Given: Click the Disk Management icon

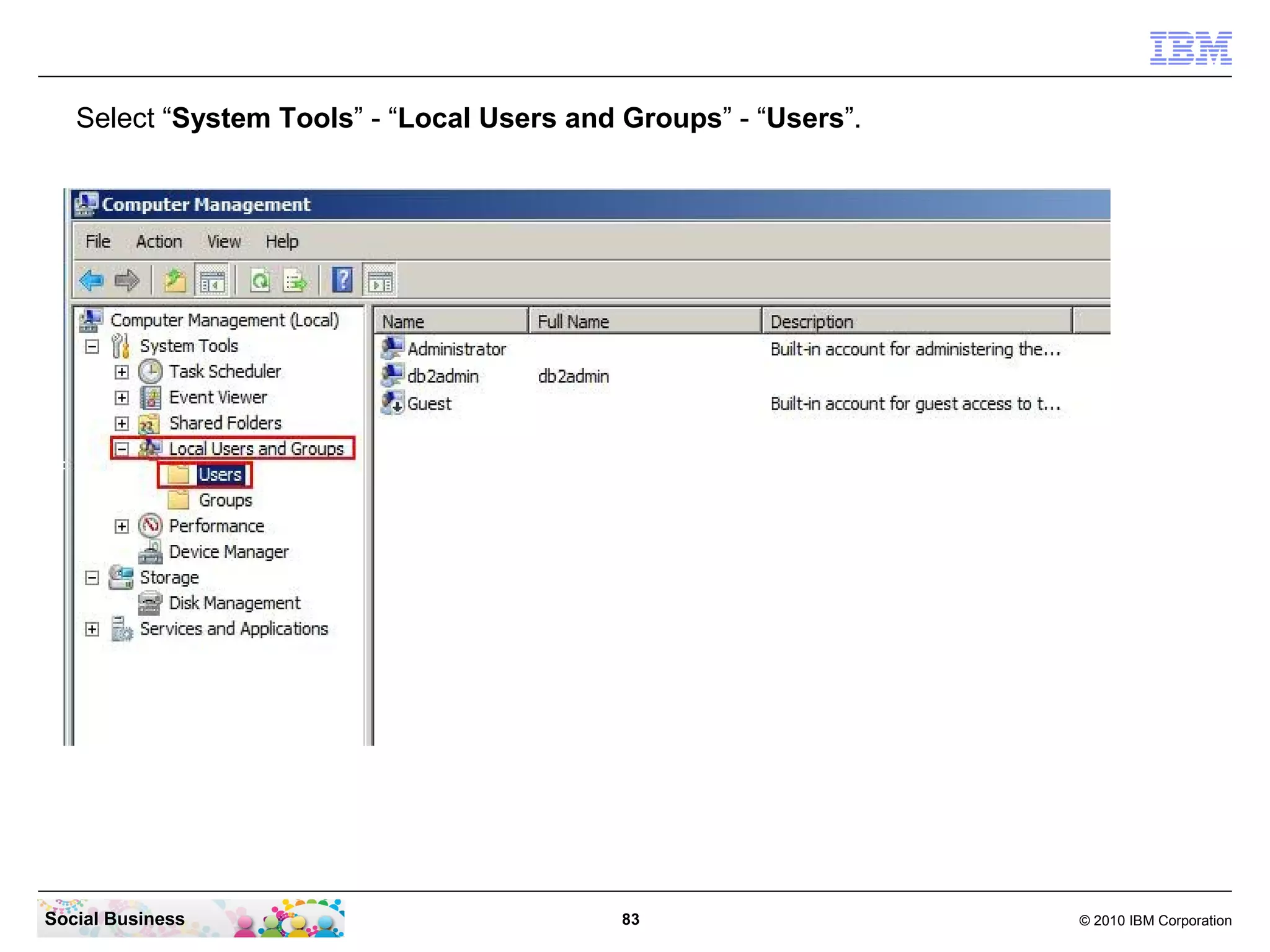Looking at the screenshot, I should point(150,603).
